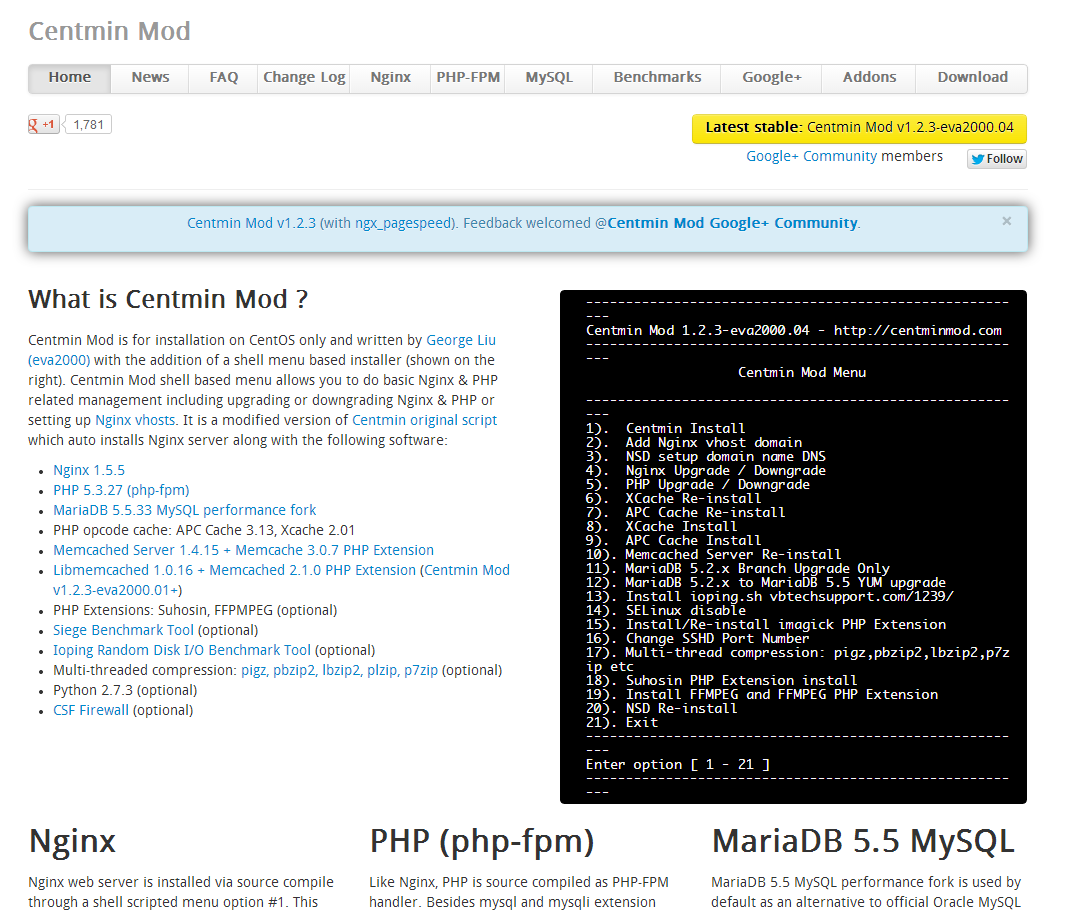Click the Twitter Follow button
Image resolution: width=1076 pixels, height=911 pixels.
pyautogui.click(x=996, y=158)
